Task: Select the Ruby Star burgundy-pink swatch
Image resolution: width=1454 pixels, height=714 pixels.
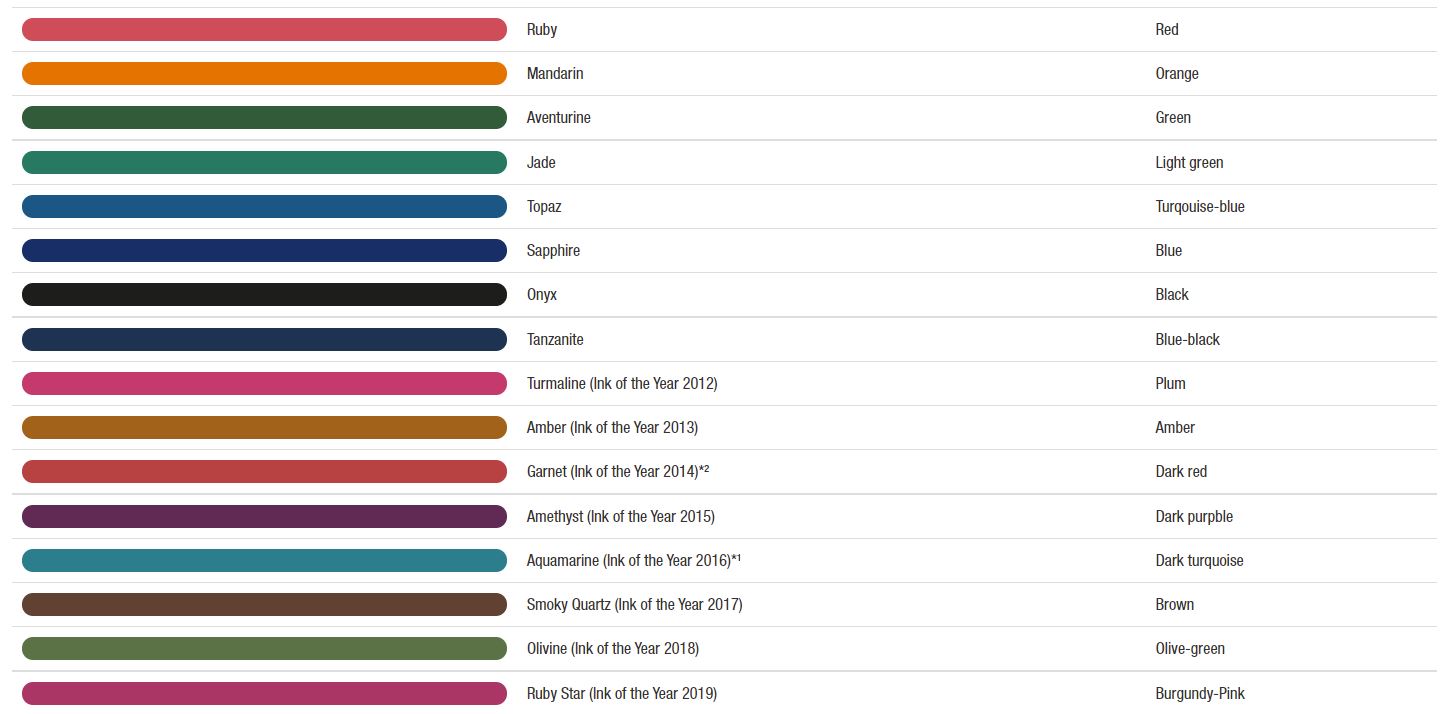Action: point(264,693)
